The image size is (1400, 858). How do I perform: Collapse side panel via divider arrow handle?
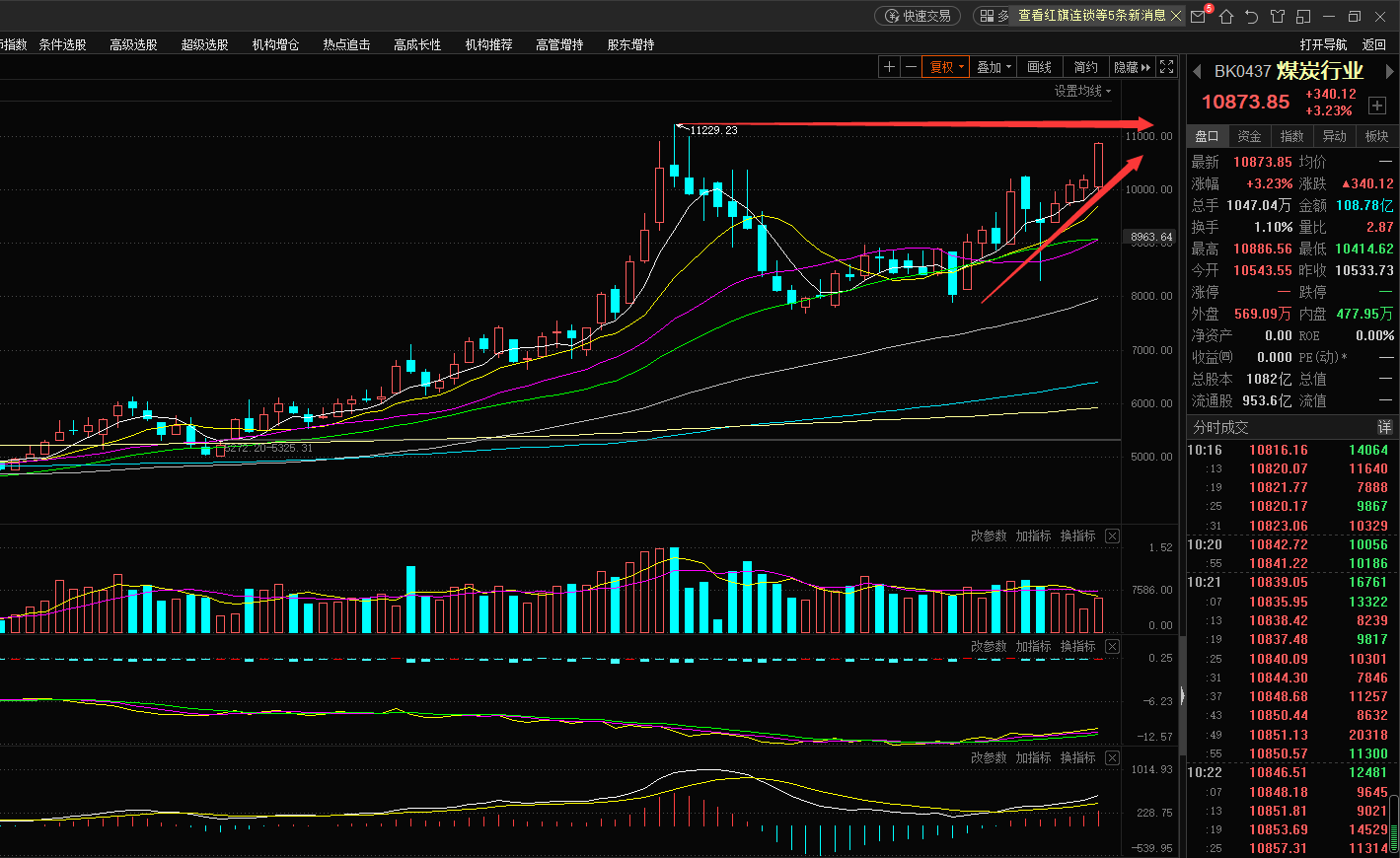1182,696
